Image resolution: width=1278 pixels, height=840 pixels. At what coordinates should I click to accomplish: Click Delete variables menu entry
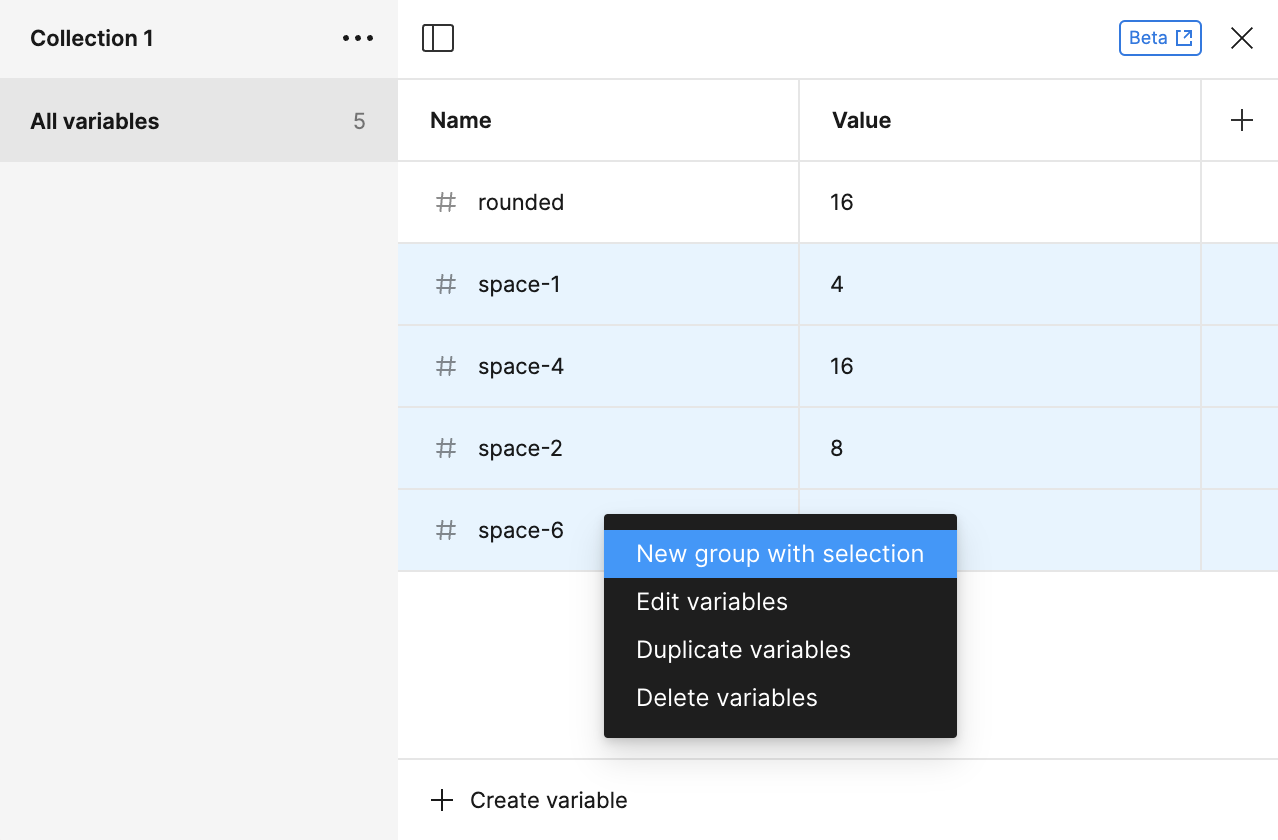(x=727, y=697)
